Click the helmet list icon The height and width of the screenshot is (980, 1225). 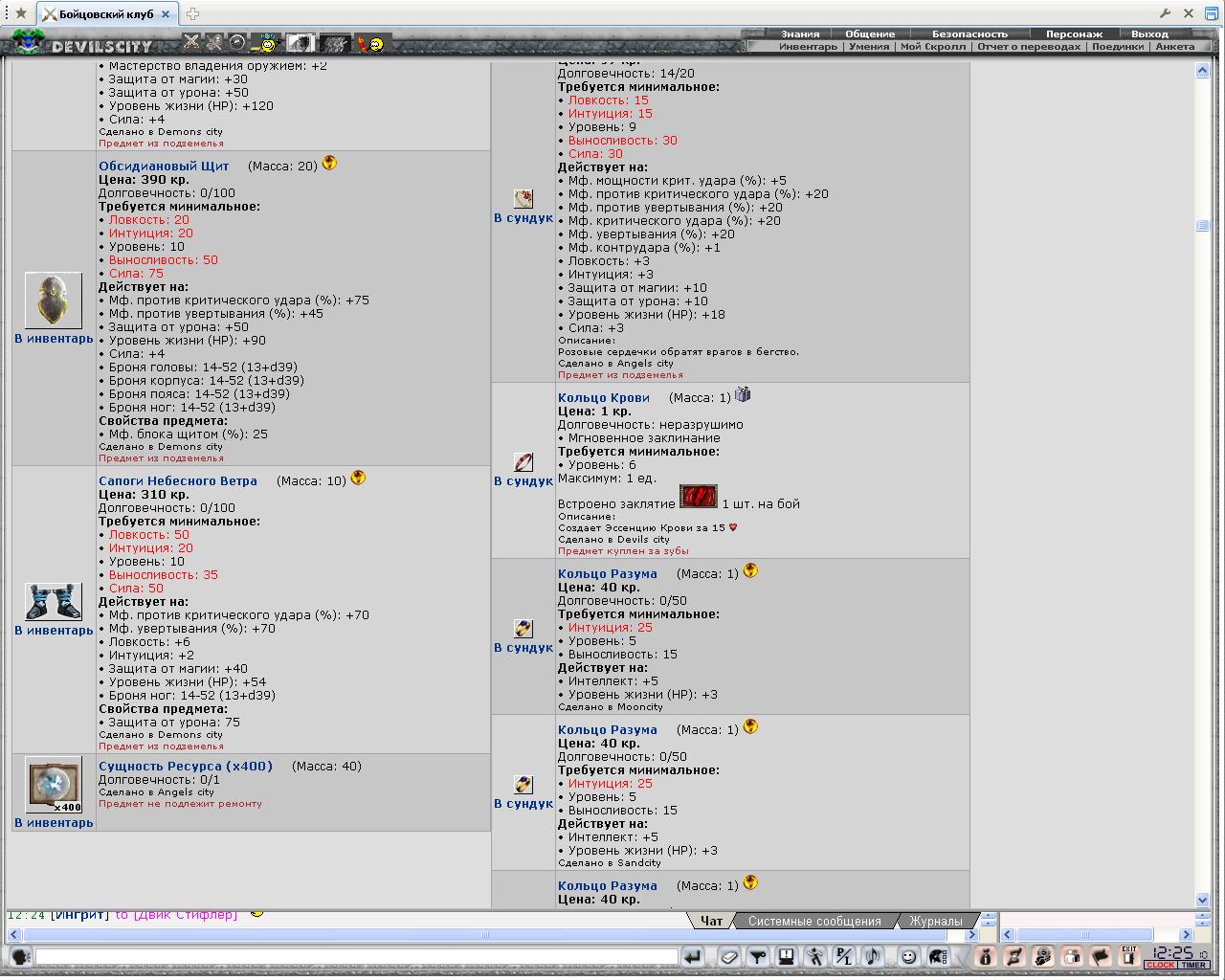(941, 955)
